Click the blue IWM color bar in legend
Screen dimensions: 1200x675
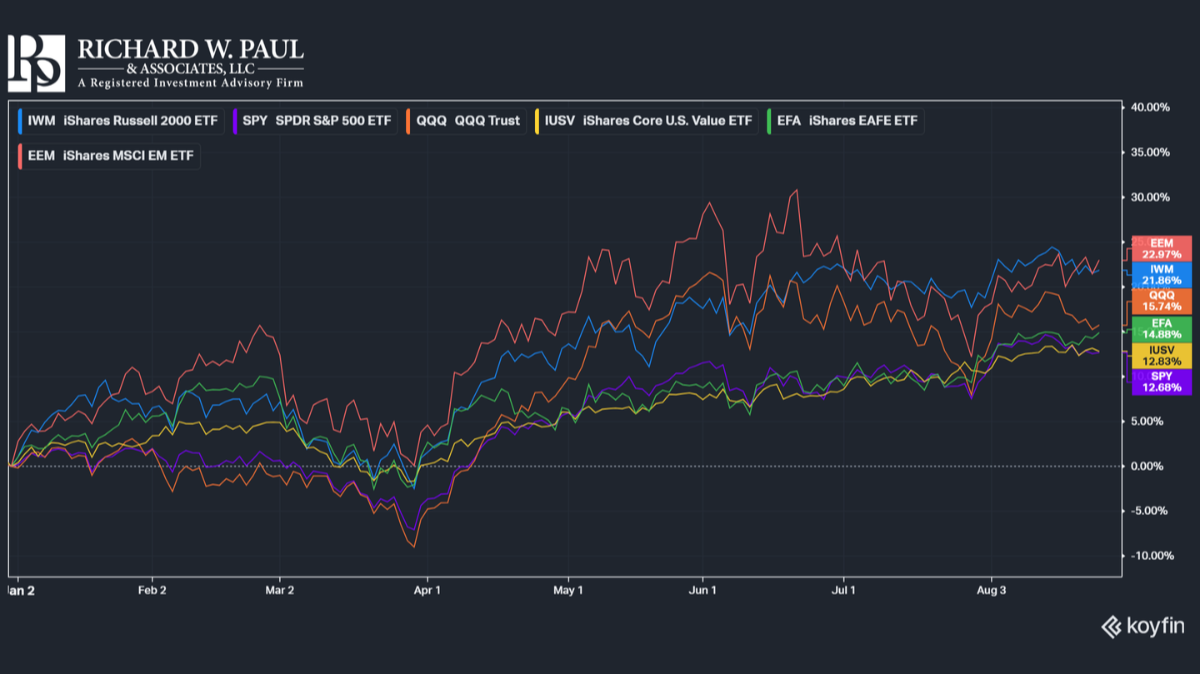[x=20, y=121]
